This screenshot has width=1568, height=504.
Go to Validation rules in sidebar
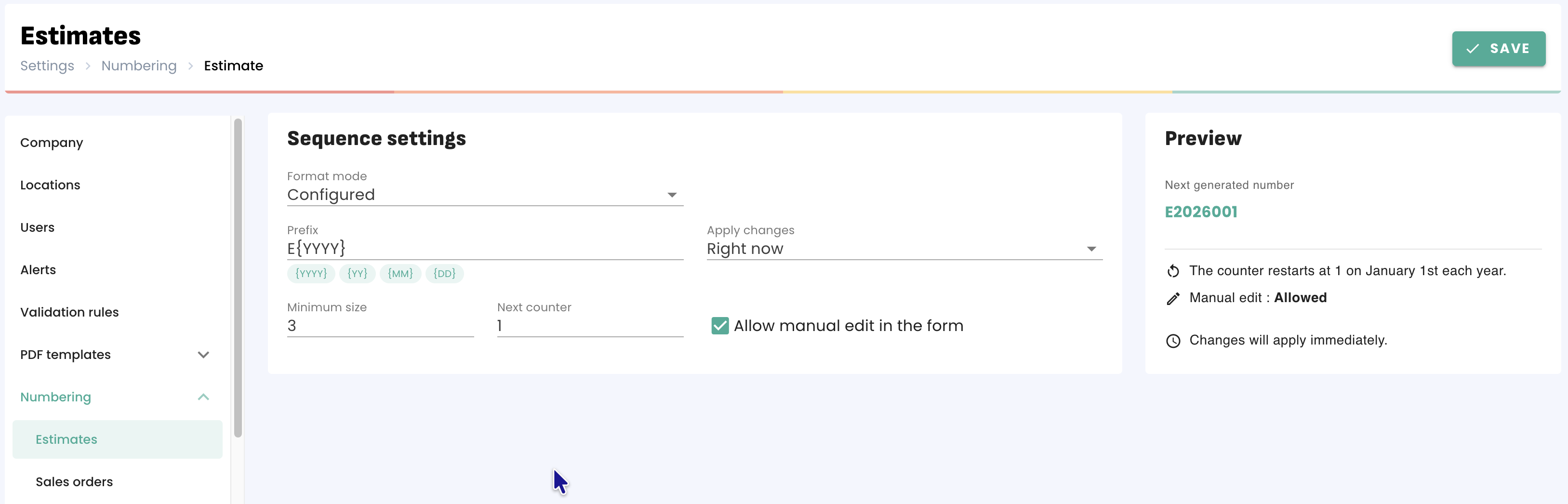pyautogui.click(x=69, y=312)
